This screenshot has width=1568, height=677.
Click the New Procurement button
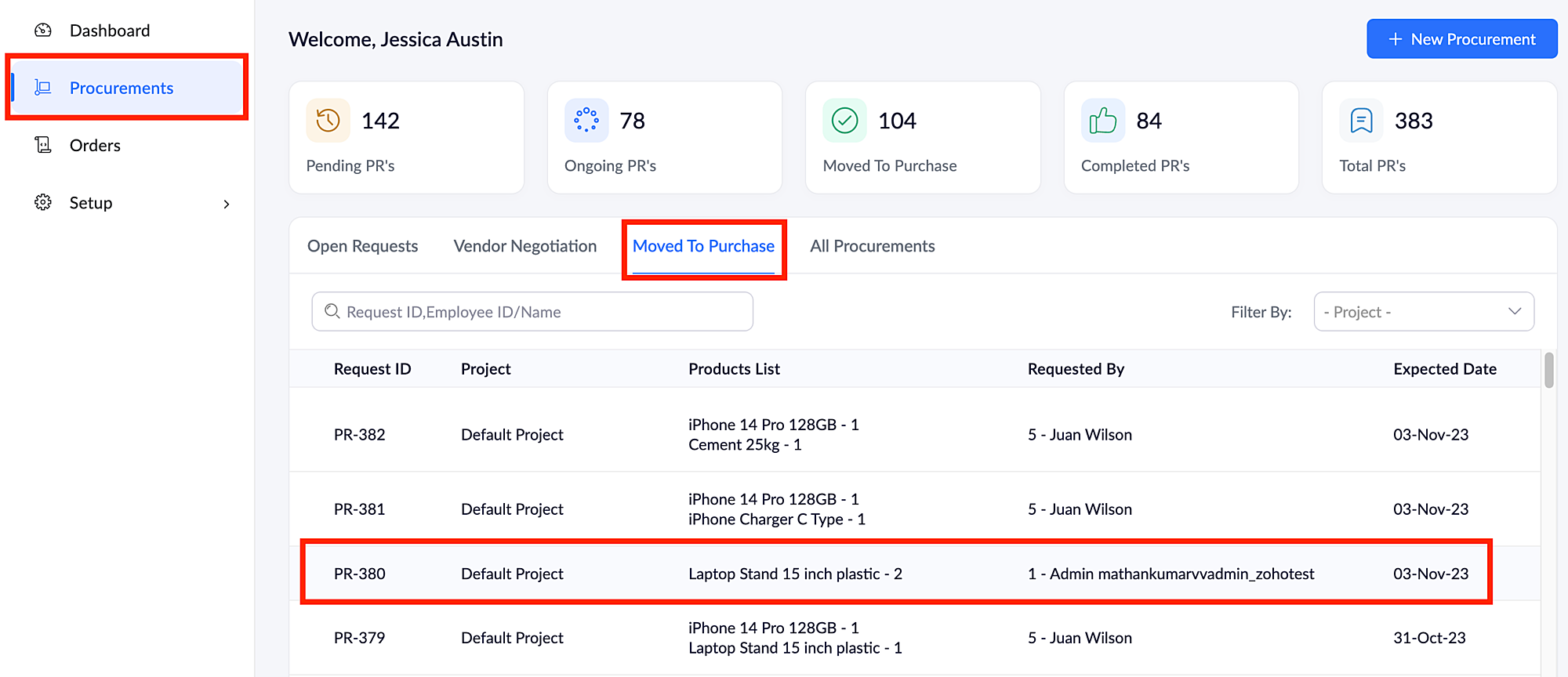click(1461, 39)
